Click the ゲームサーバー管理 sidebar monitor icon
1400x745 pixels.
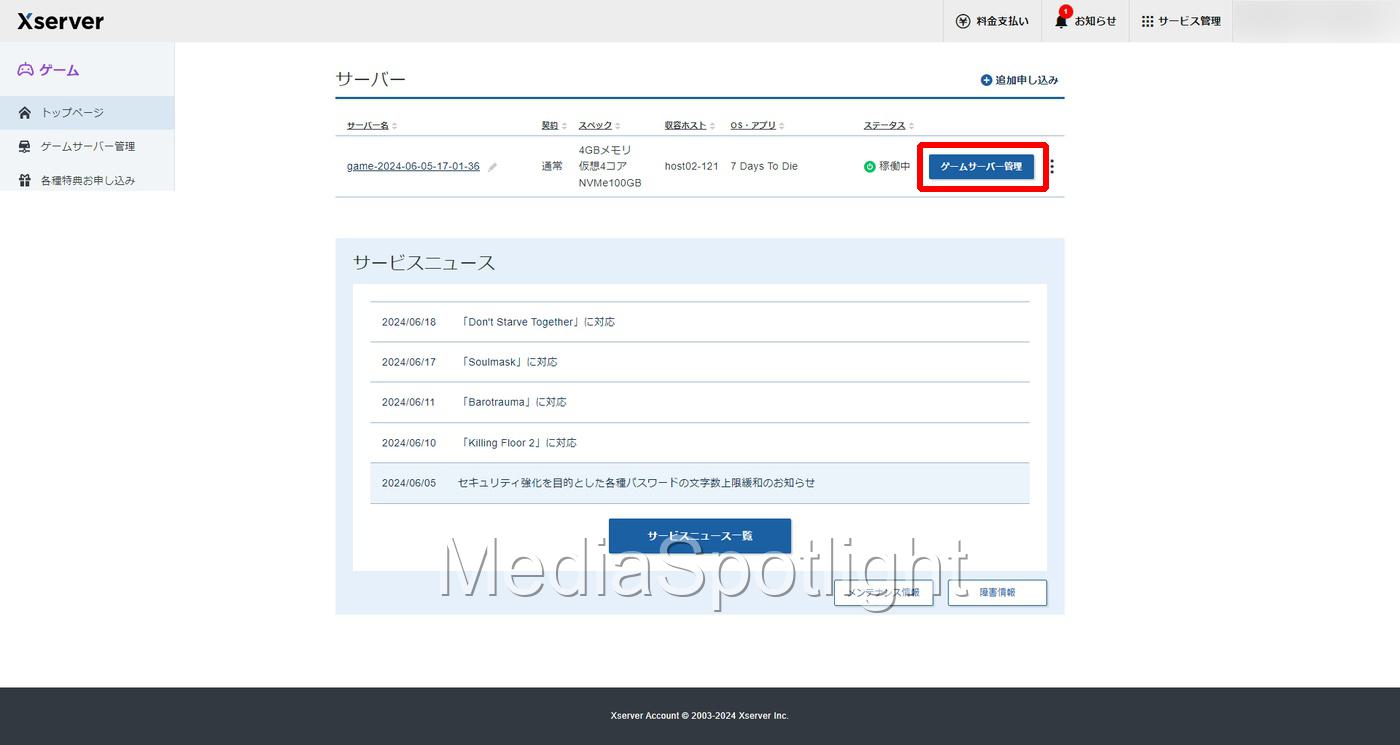[22, 145]
